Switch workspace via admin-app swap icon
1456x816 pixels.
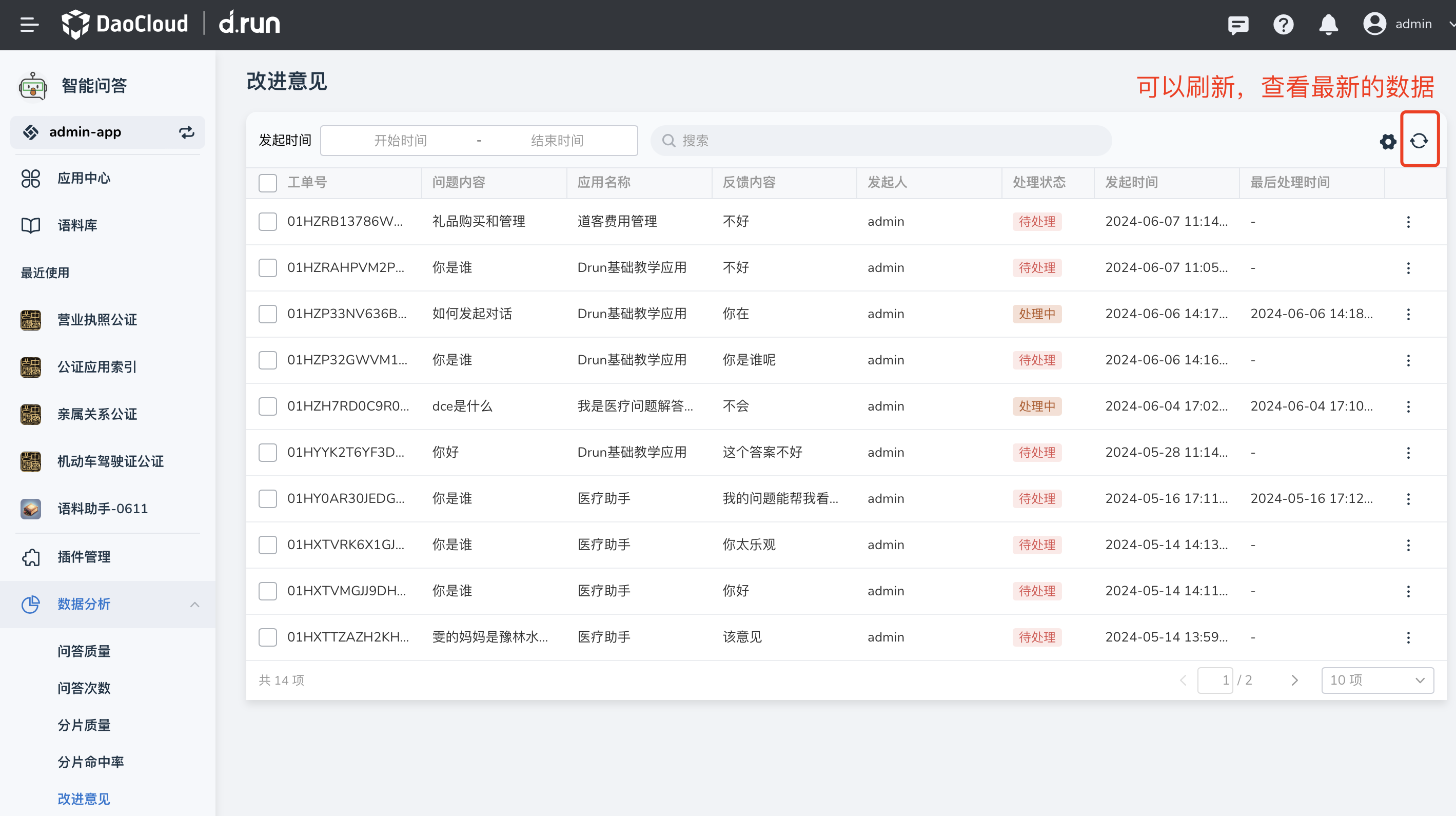(187, 132)
